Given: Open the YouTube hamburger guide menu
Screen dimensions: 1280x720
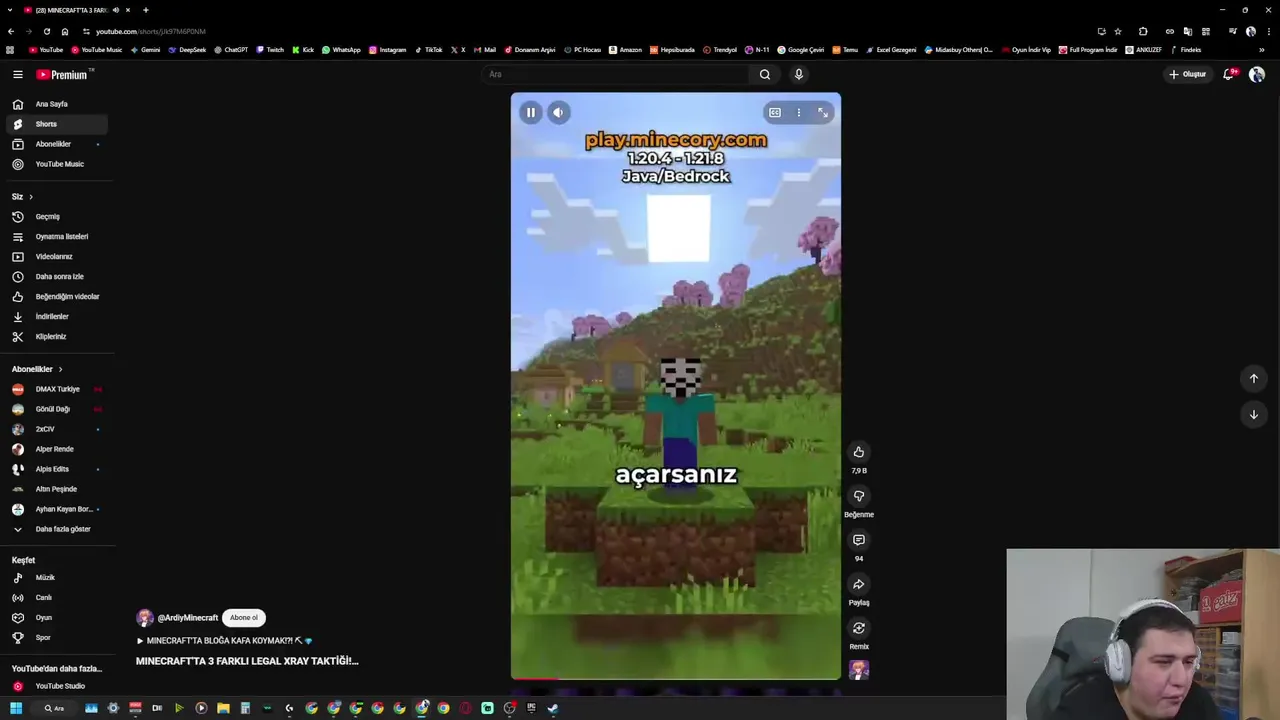Looking at the screenshot, I should click(x=18, y=74).
